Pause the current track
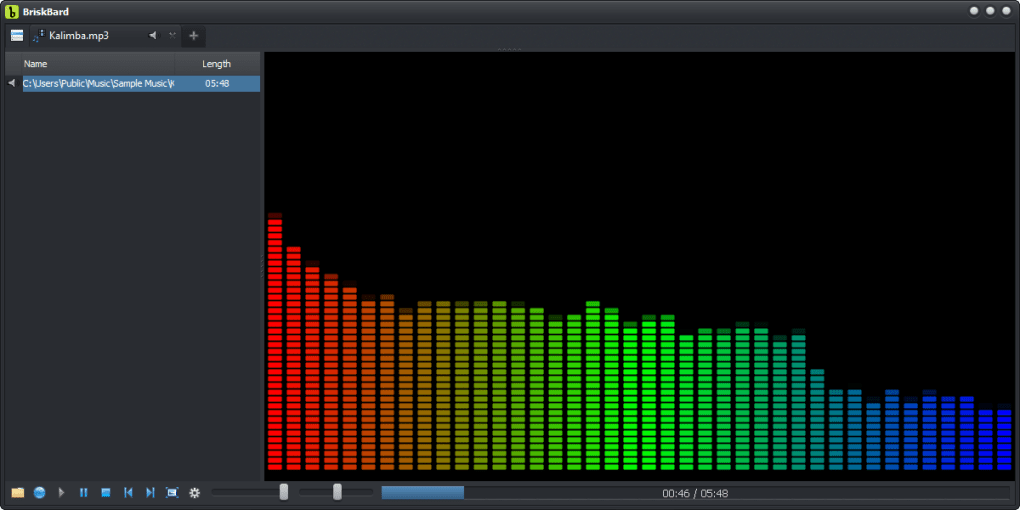This screenshot has width=1020, height=510. (84, 493)
